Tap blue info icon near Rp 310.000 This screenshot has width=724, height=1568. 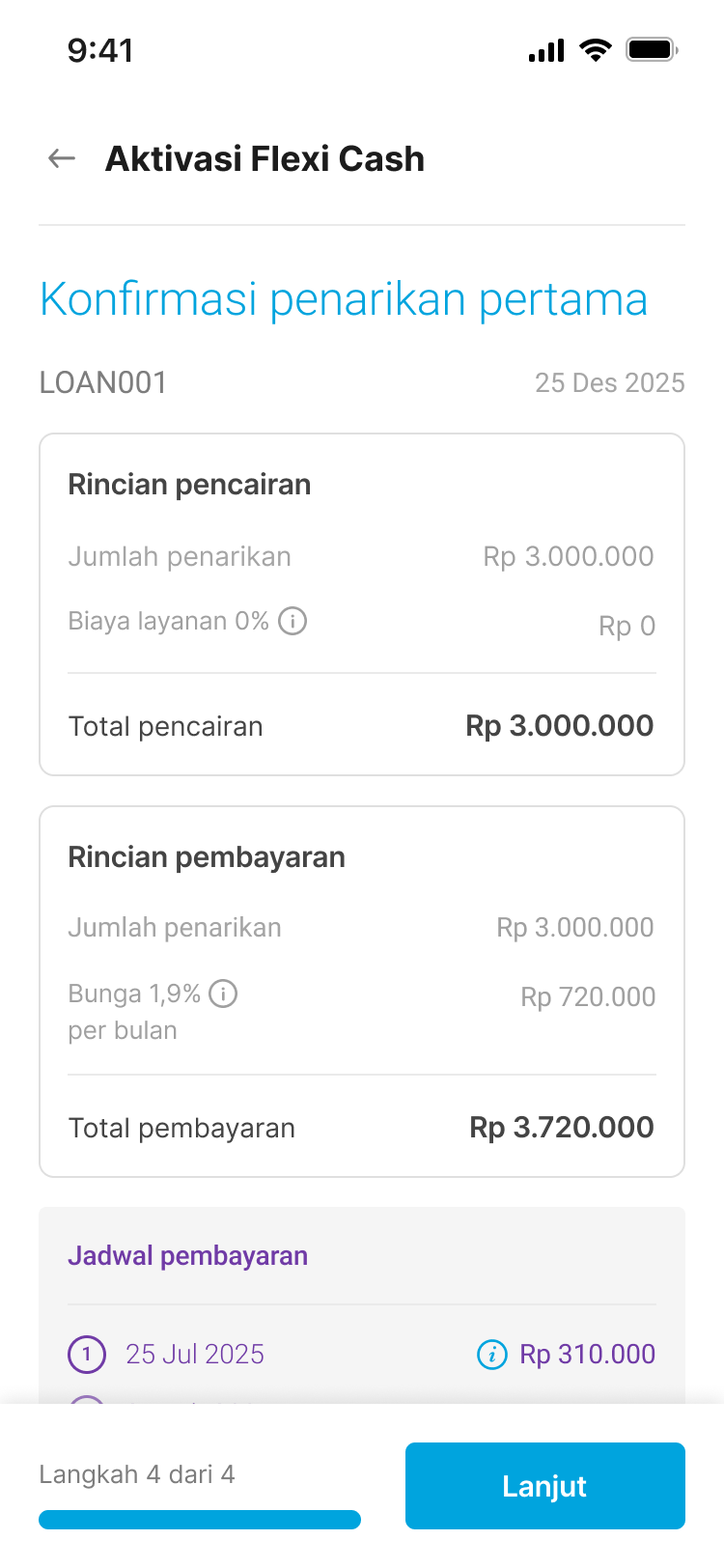click(492, 1355)
